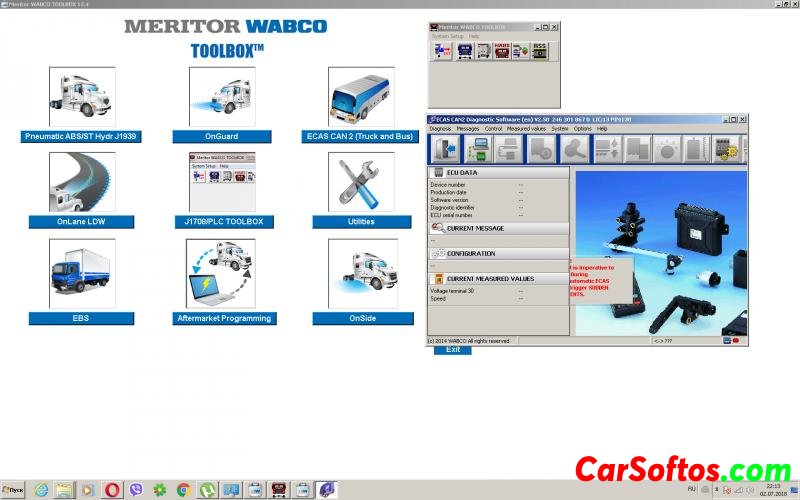Click the J1708/PLC TOOLBOX label button
Viewport: 800px width, 500px height.
point(221,222)
